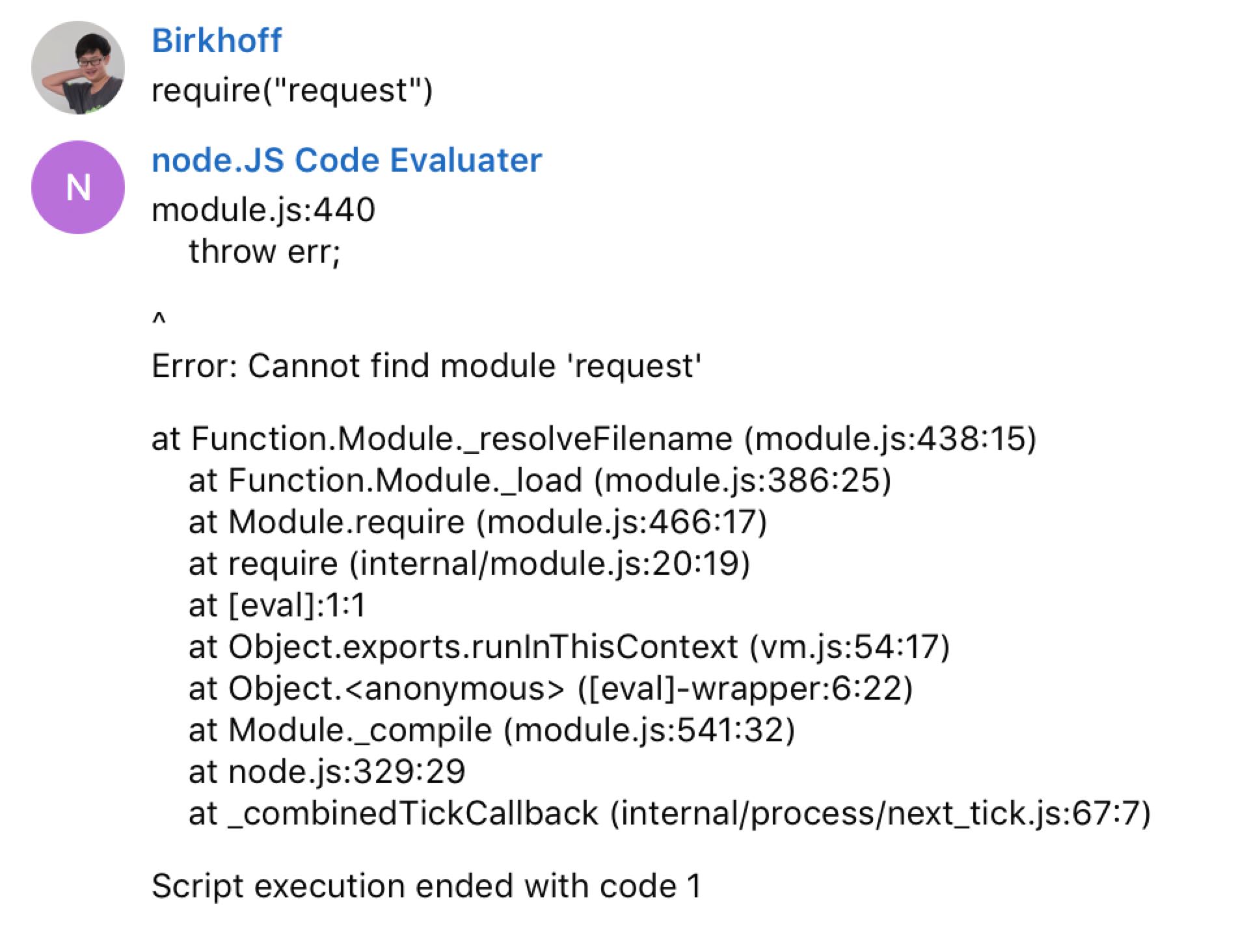Click the caret symbol below throw err

159,319
